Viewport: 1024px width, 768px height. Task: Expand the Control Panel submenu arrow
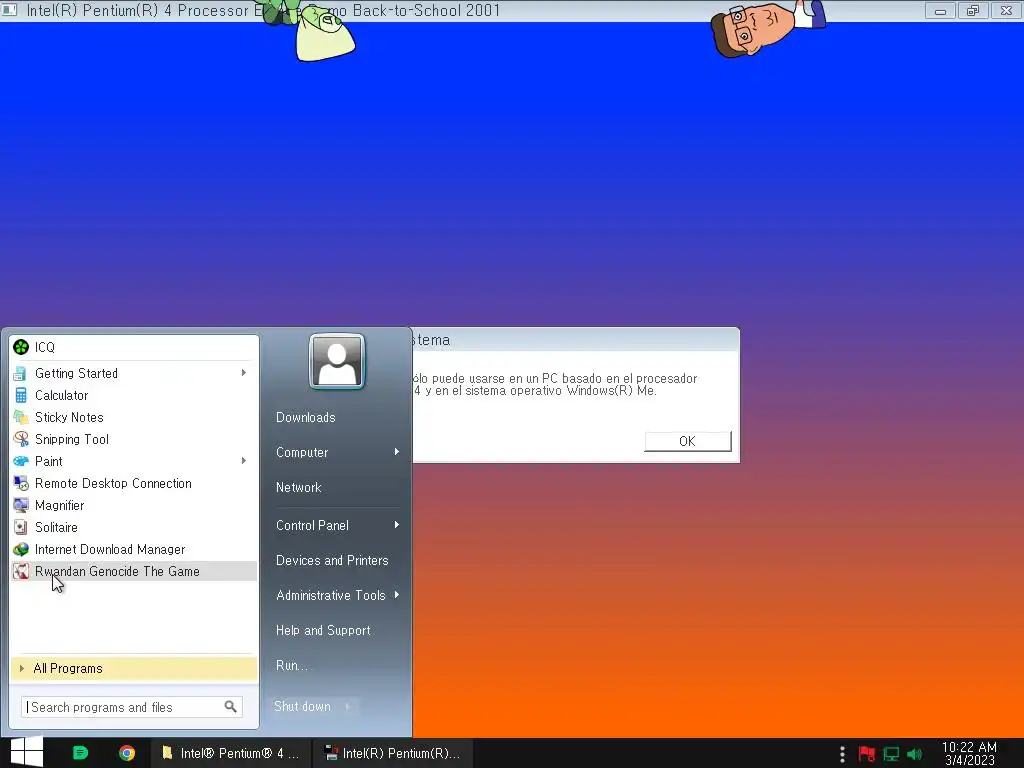point(396,525)
